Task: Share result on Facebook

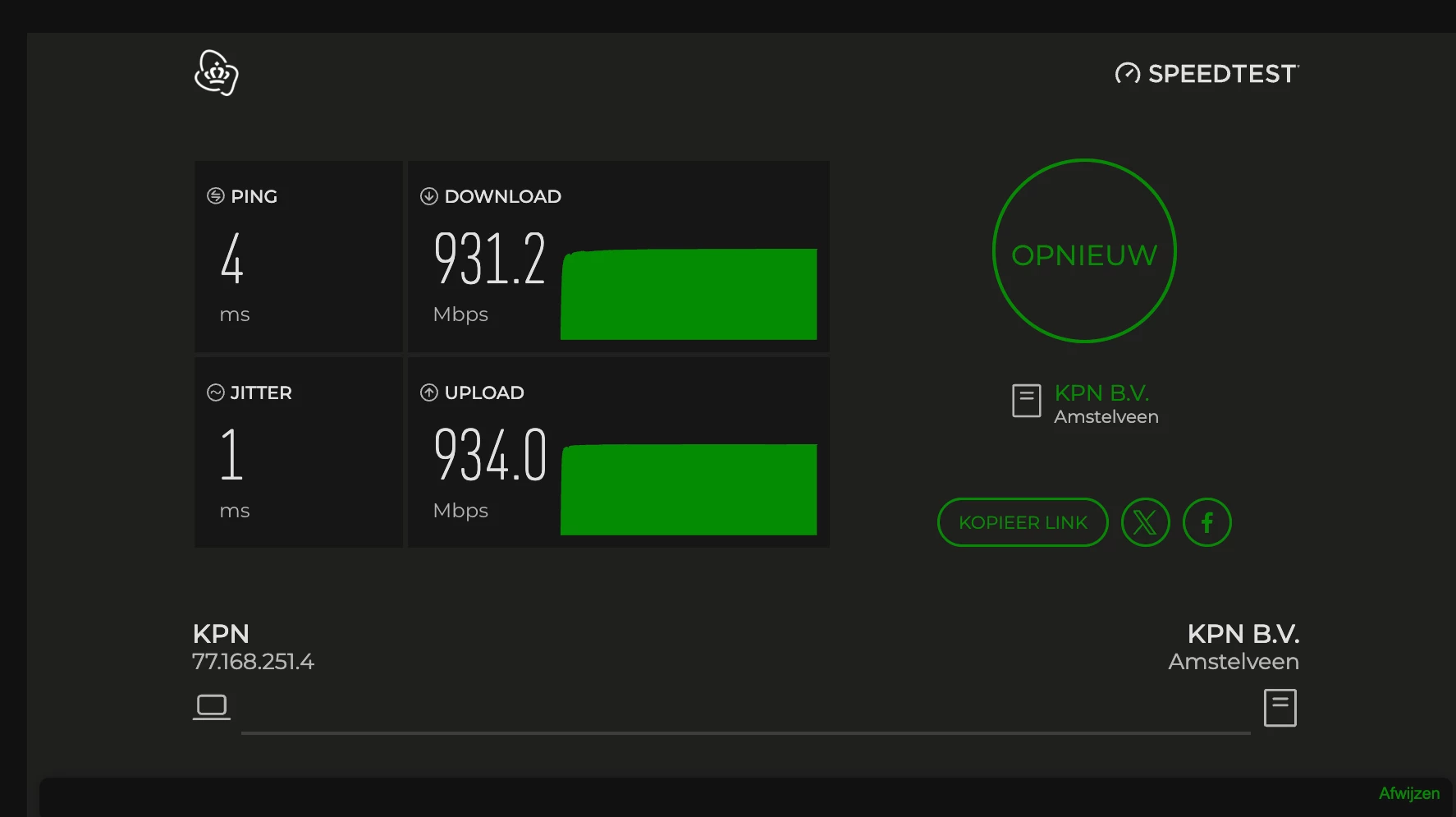Action: 1206,522
